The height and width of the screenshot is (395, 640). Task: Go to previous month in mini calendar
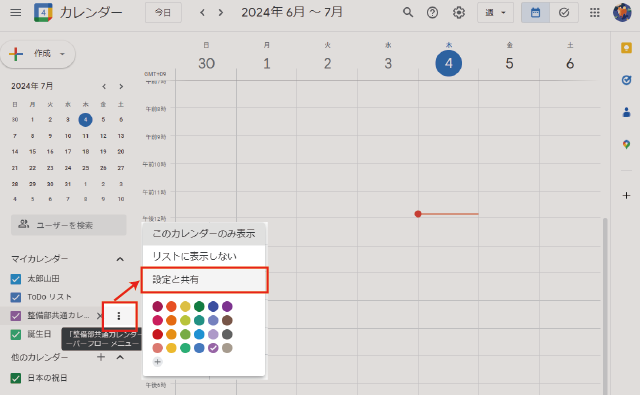click(x=104, y=87)
